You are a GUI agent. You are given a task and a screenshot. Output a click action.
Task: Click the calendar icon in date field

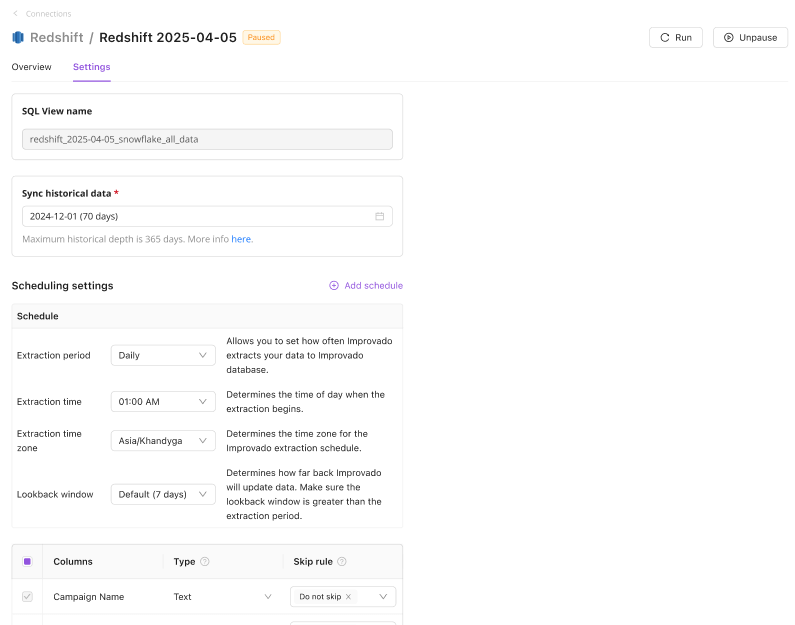click(x=380, y=216)
